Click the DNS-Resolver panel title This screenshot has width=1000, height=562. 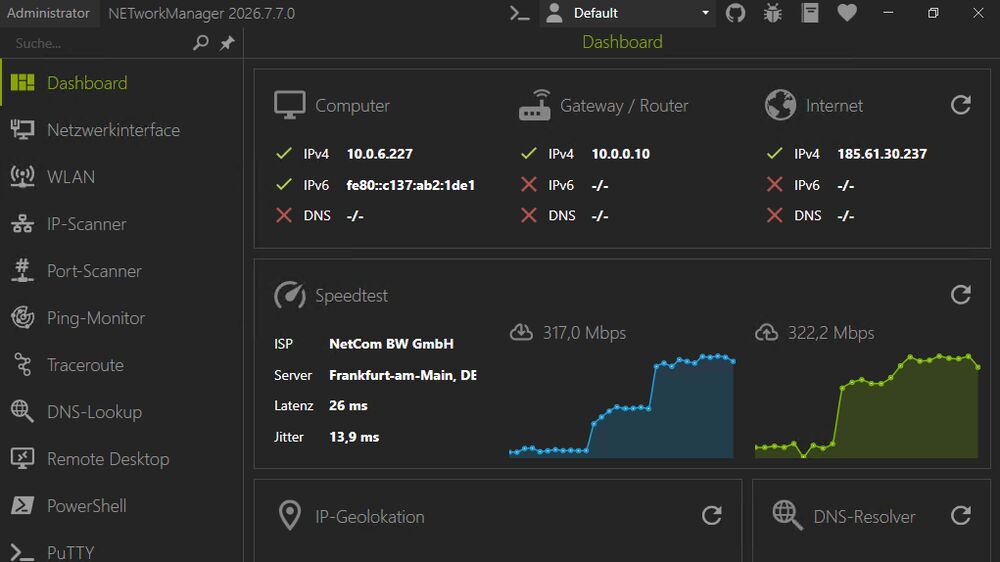(x=864, y=517)
